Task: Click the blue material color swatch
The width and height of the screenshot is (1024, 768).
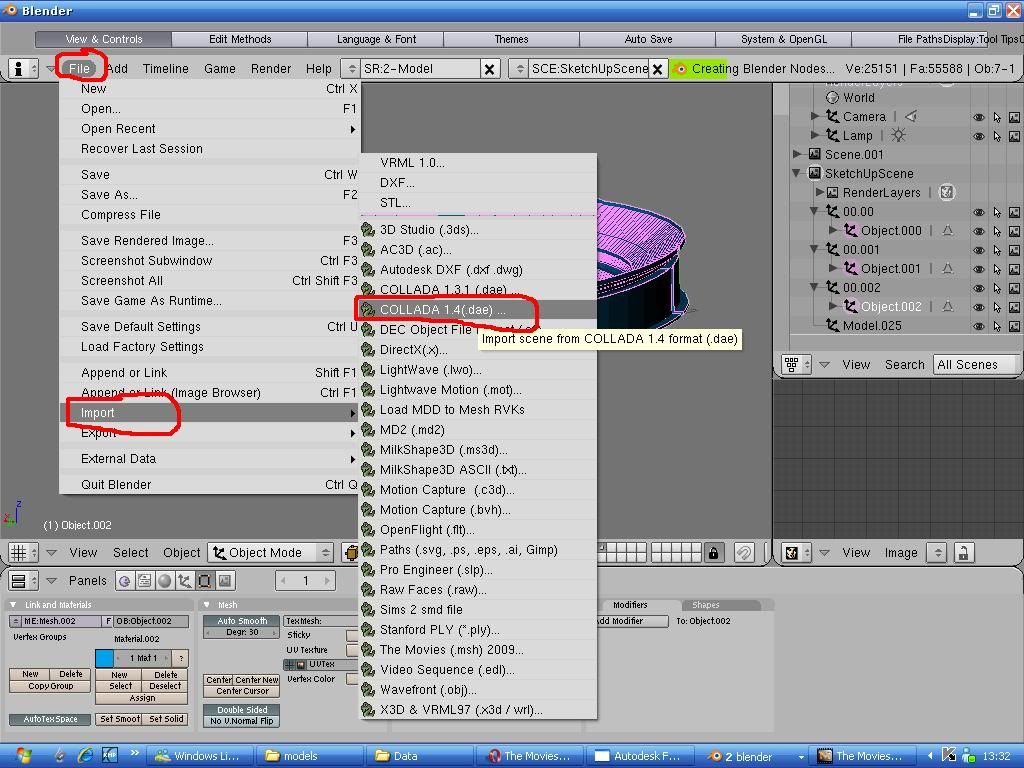Action: 104,658
